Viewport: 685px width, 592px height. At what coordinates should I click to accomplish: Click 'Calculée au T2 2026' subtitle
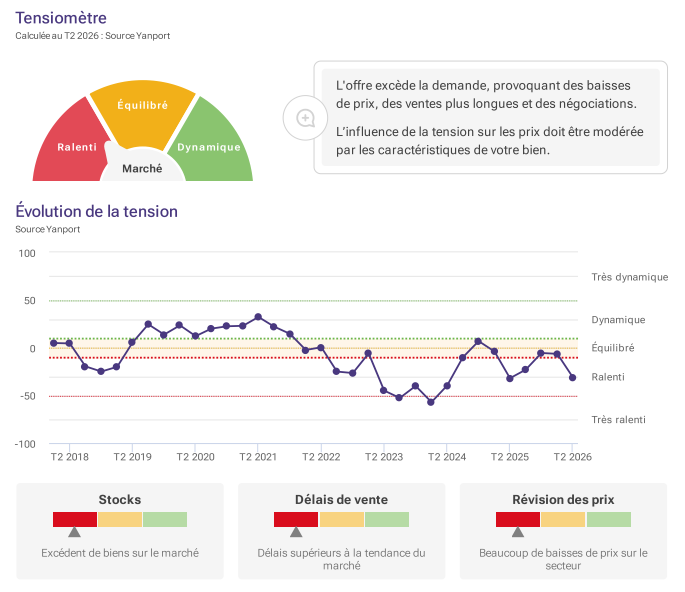(93, 36)
